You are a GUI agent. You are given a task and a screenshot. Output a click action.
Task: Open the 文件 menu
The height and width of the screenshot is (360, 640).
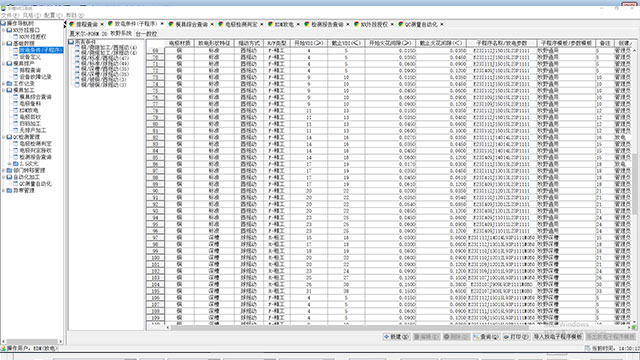tap(10, 15)
